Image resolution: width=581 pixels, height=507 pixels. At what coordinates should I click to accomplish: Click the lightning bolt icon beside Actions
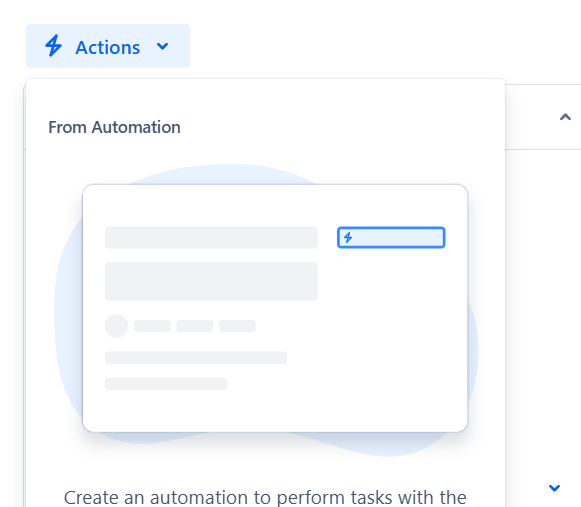coord(53,46)
